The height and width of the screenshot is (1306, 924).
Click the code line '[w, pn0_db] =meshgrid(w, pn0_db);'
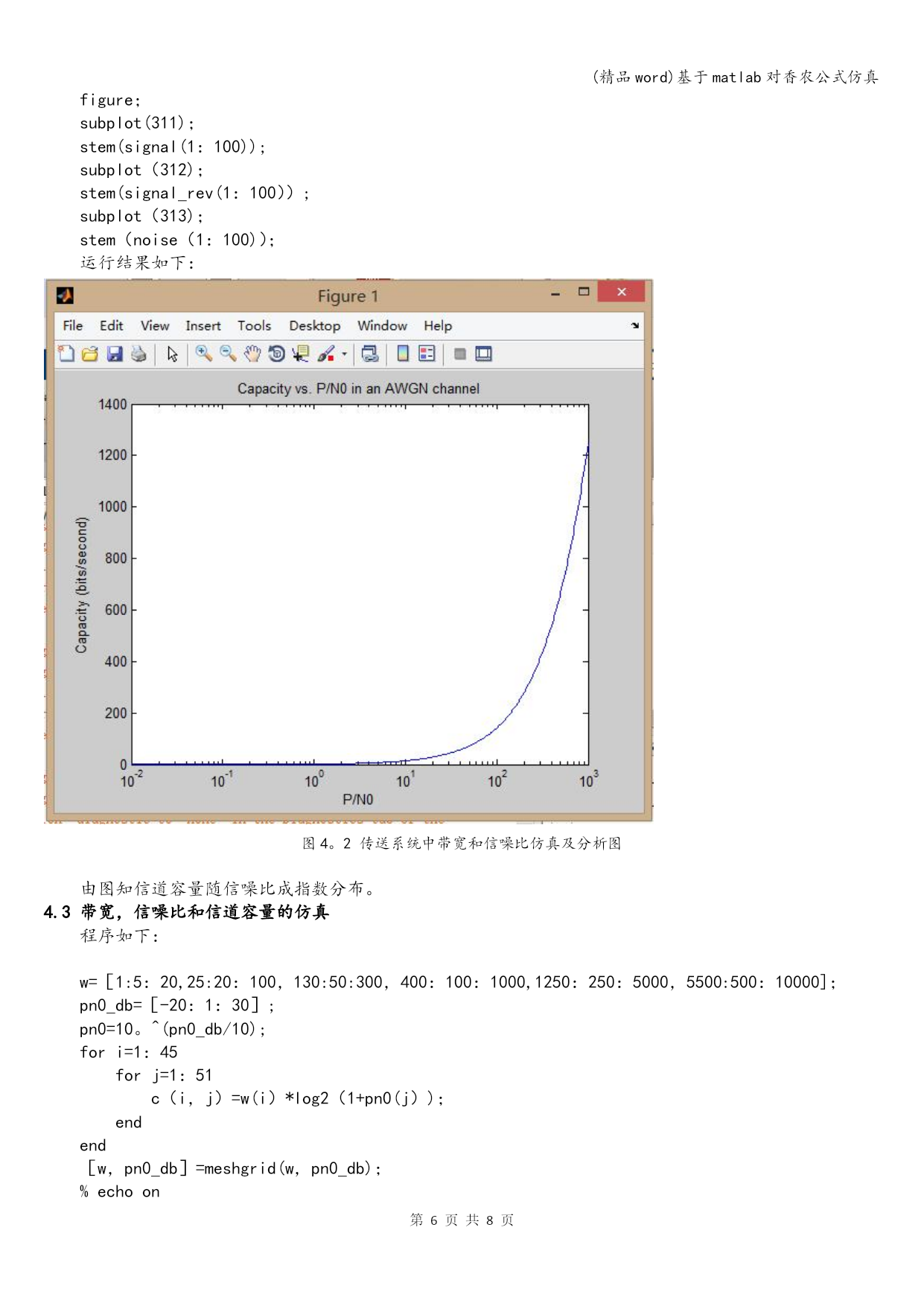click(x=234, y=1169)
